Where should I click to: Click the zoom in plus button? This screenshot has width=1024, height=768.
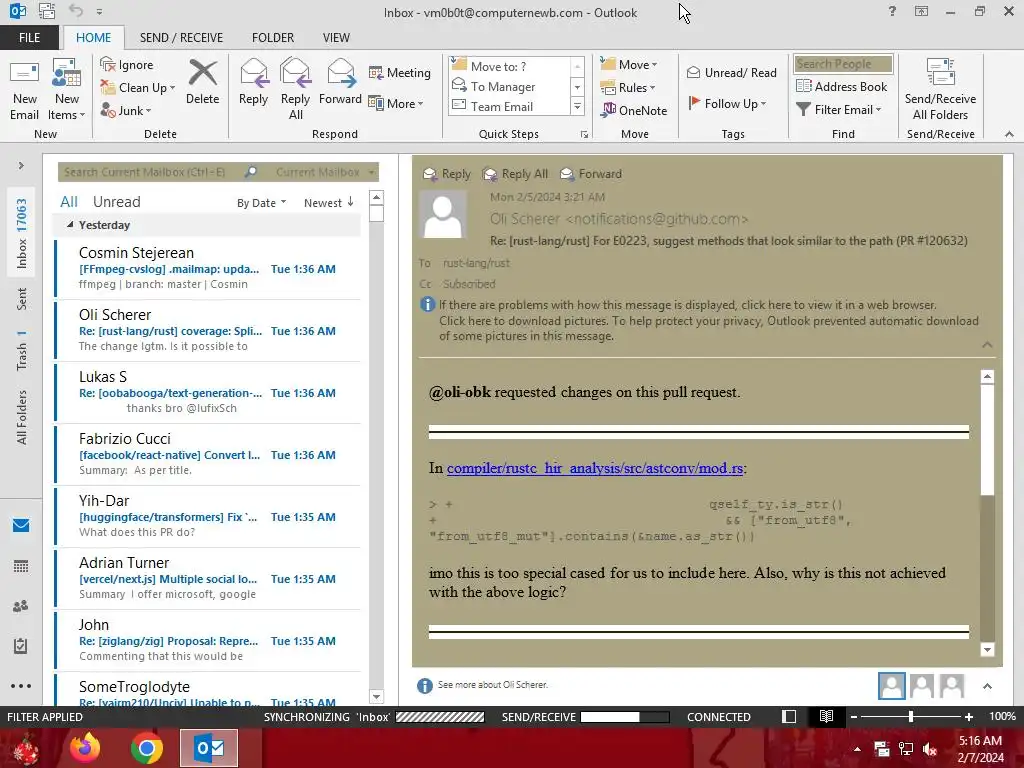[969, 717]
